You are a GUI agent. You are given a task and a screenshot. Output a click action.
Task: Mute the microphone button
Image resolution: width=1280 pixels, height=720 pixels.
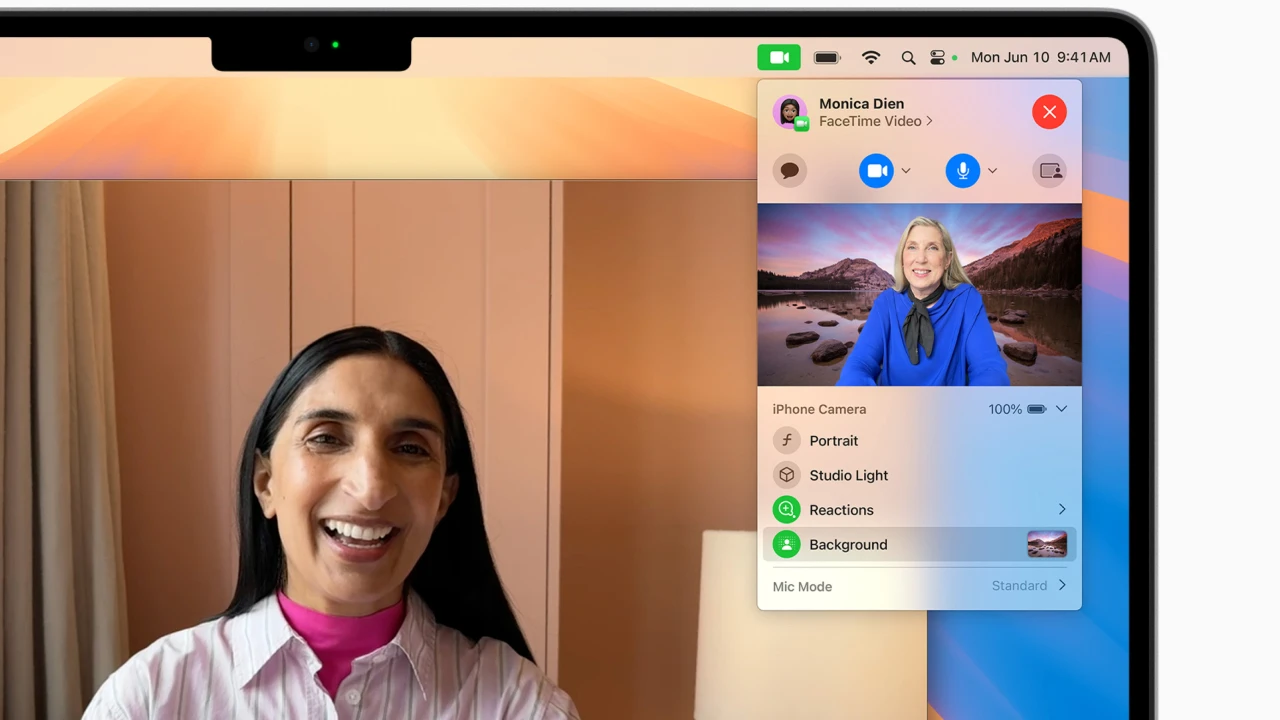click(963, 171)
